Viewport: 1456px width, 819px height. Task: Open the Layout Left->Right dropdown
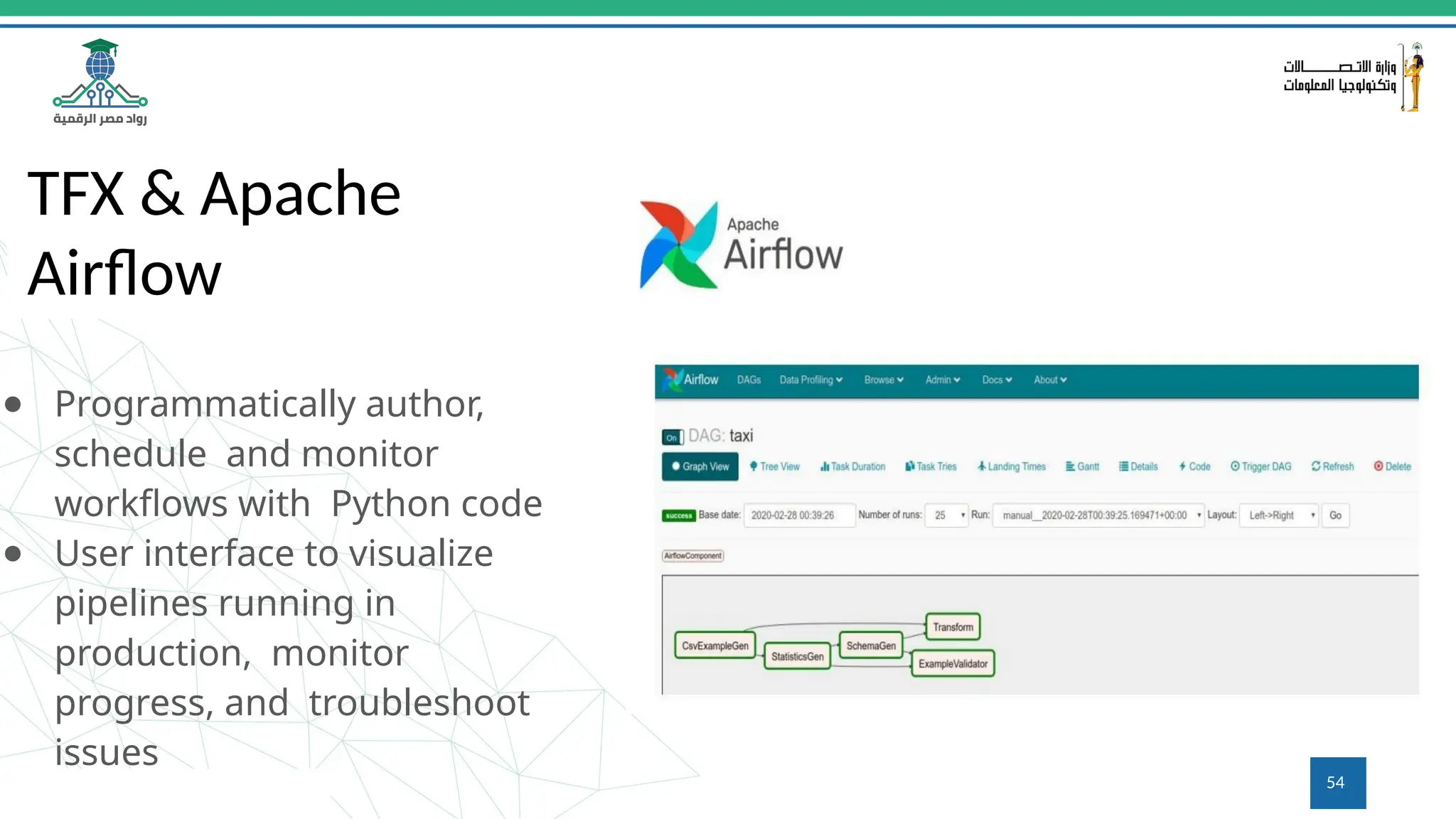click(x=1278, y=515)
